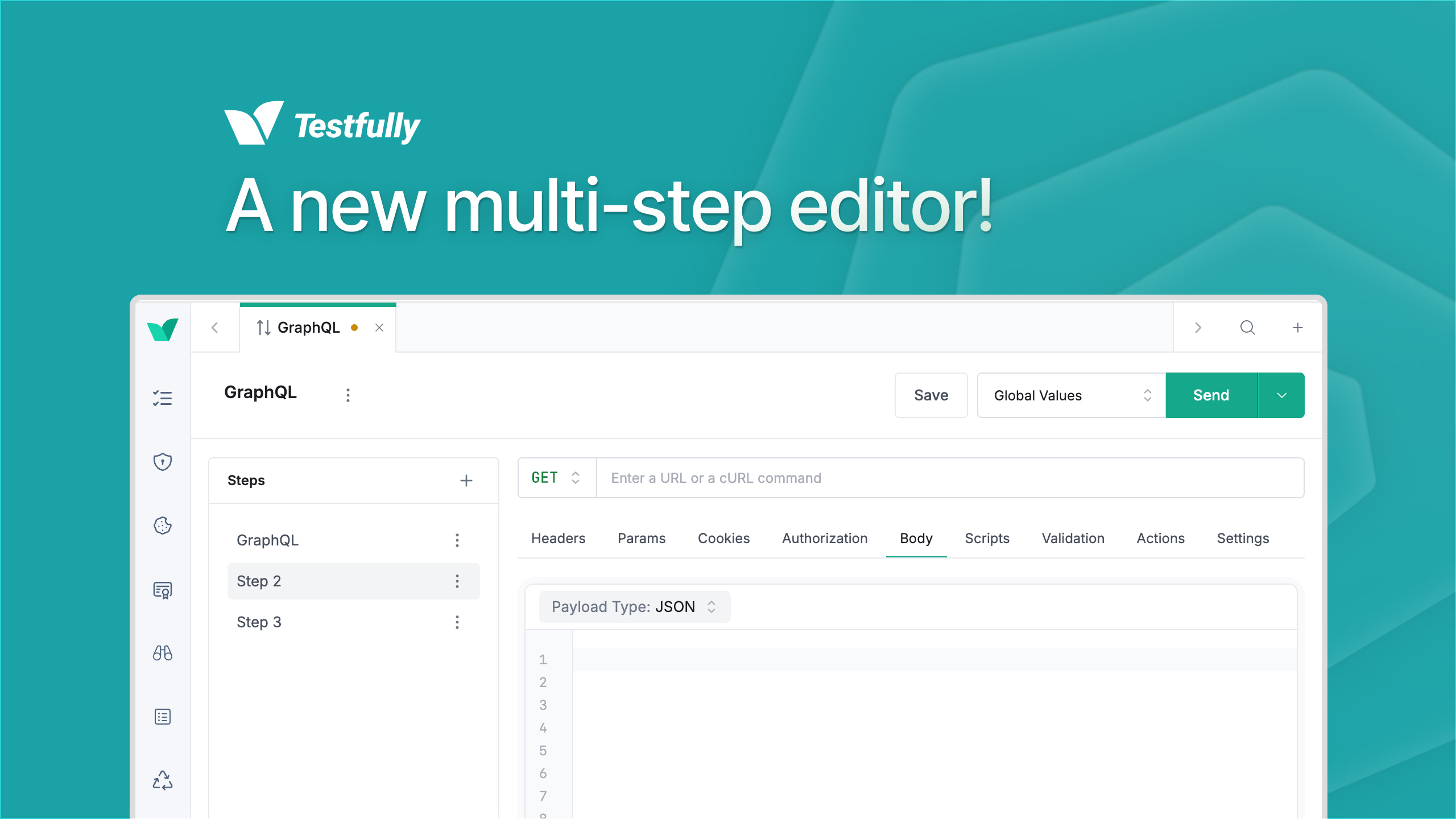Image resolution: width=1456 pixels, height=819 pixels.
Task: Switch to the Cookies tab
Action: [723, 538]
